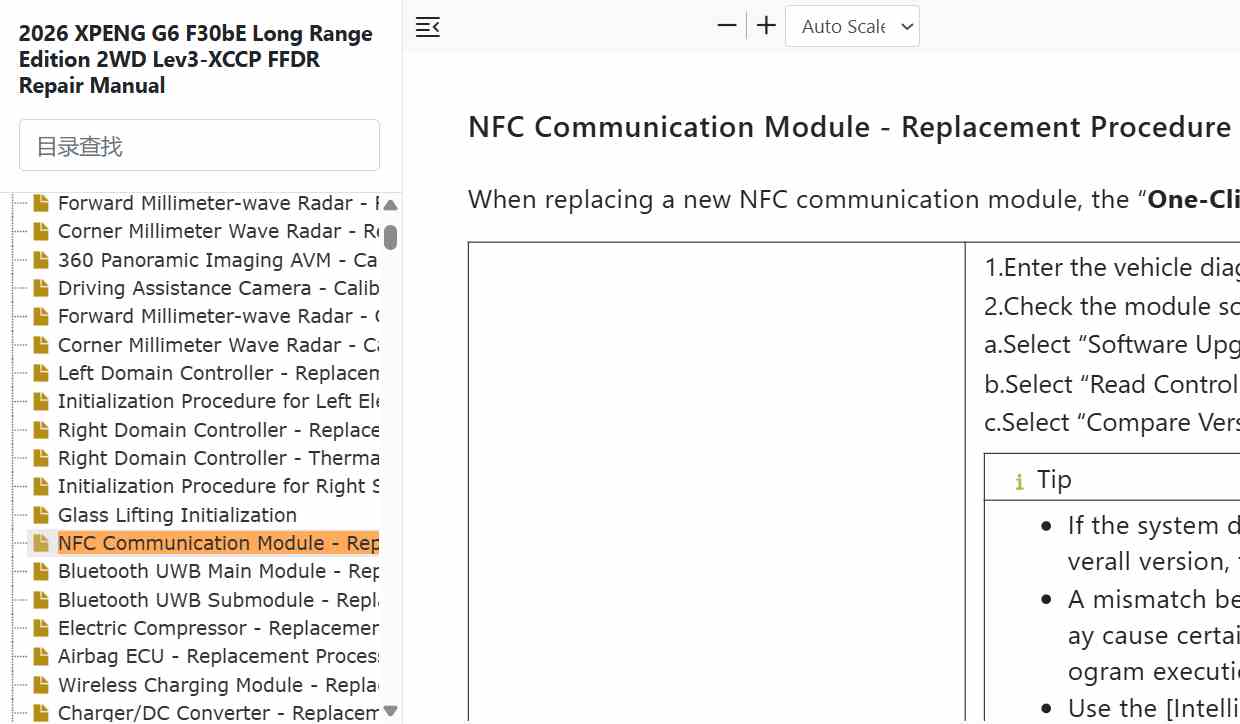This screenshot has height=724, width=1240.
Task: Open Bluetooth UWB Submodule entry
Action: [x=218, y=600]
